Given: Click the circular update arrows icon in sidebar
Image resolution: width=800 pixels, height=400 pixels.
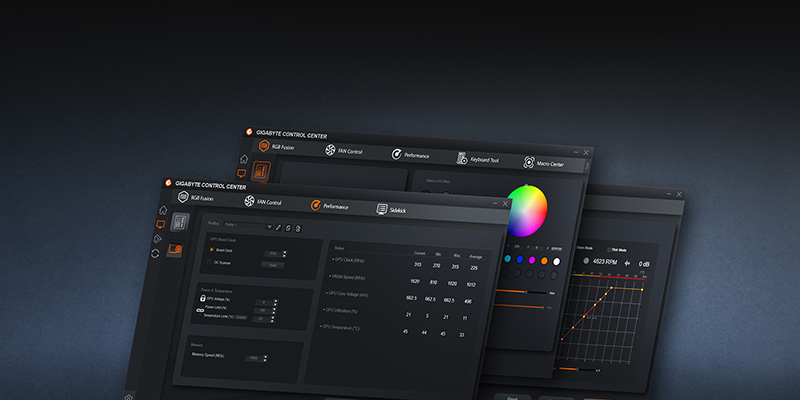Looking at the screenshot, I should pos(155,253).
